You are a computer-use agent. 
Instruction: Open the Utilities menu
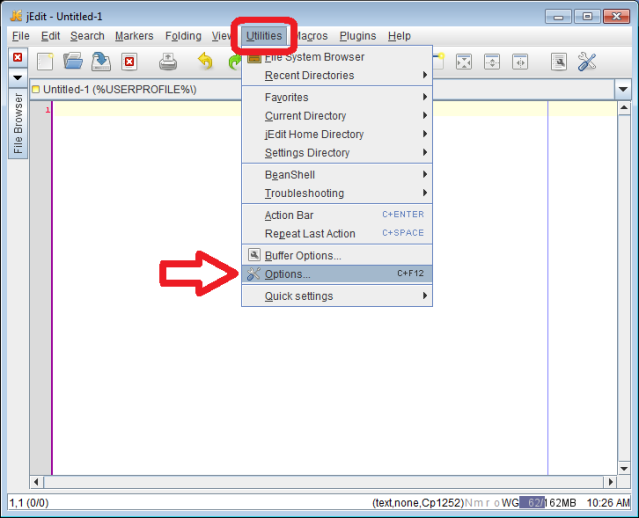264,36
